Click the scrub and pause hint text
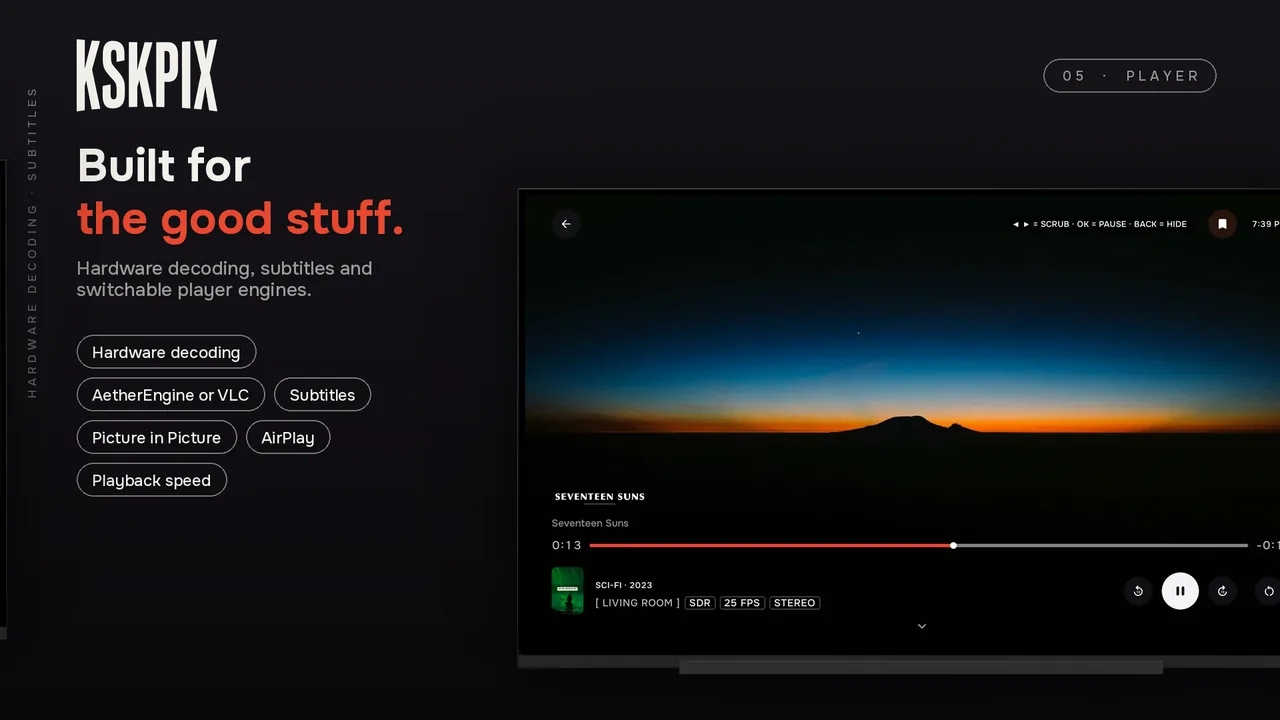 (1100, 224)
